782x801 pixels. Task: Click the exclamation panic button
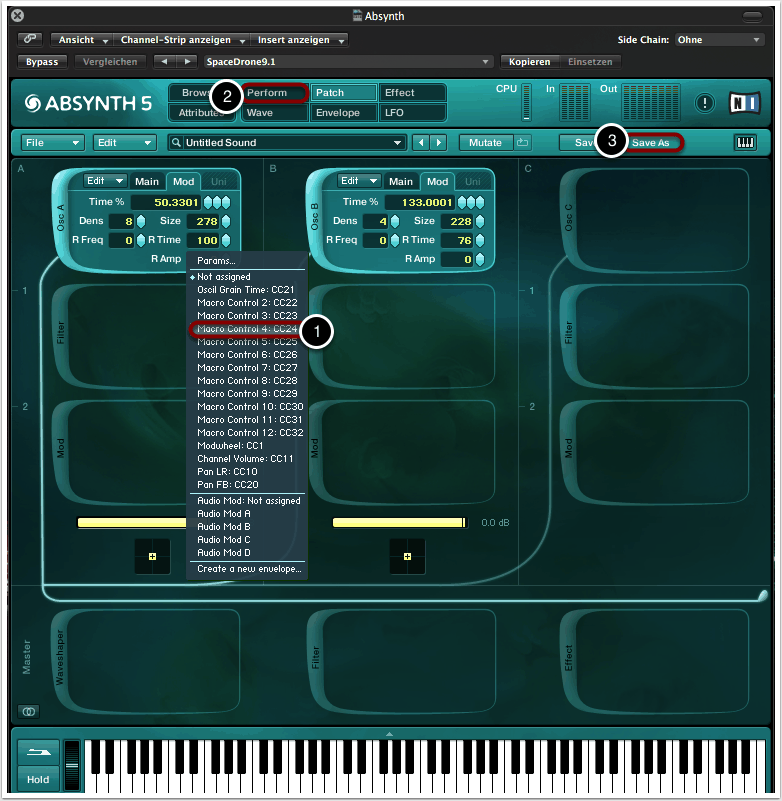pyautogui.click(x=704, y=103)
